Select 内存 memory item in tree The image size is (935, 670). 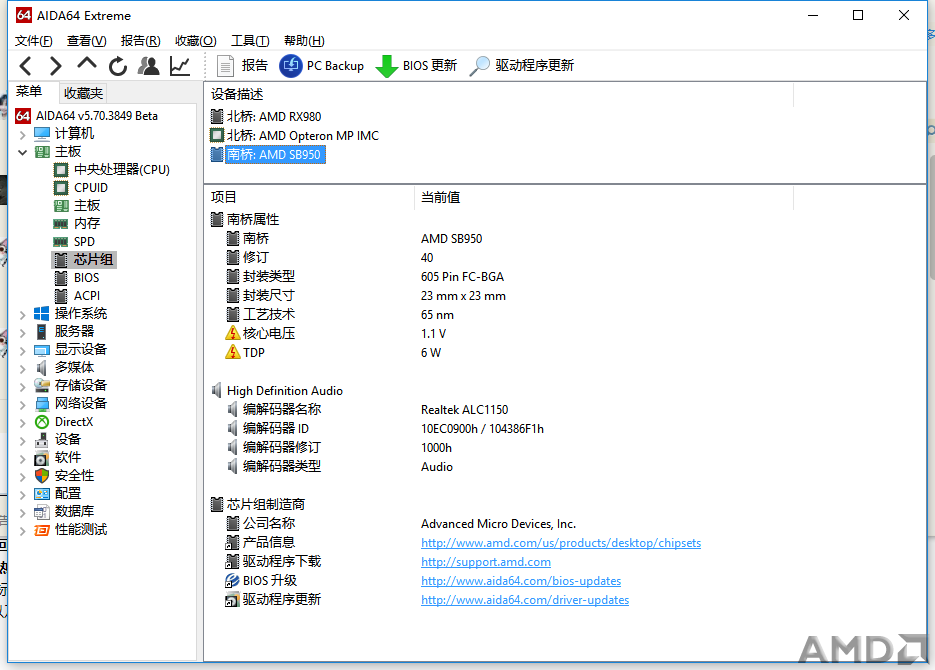point(77,224)
